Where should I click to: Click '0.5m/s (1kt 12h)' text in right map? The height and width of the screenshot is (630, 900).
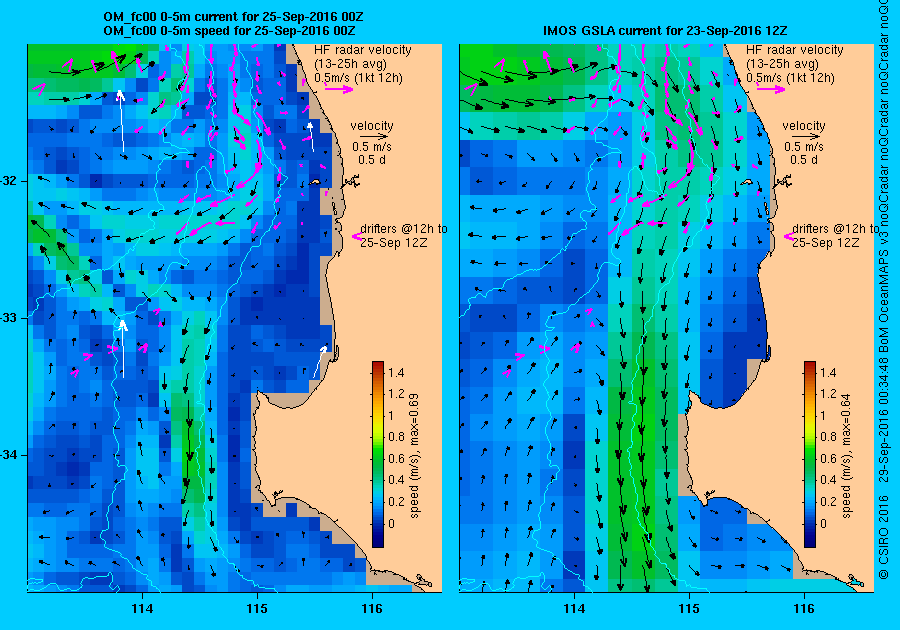tap(790, 77)
